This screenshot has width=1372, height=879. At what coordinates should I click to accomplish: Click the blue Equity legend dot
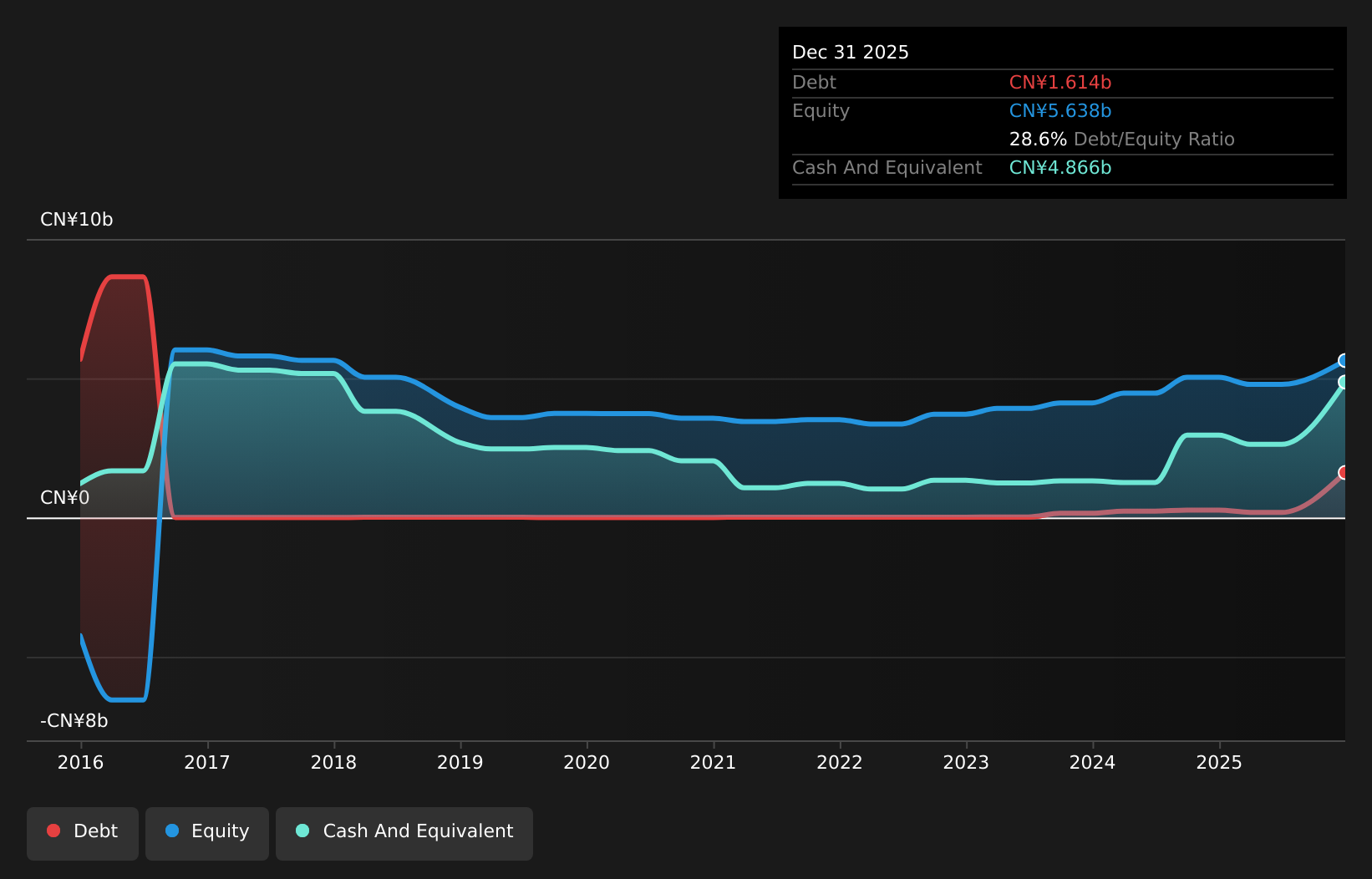172,831
